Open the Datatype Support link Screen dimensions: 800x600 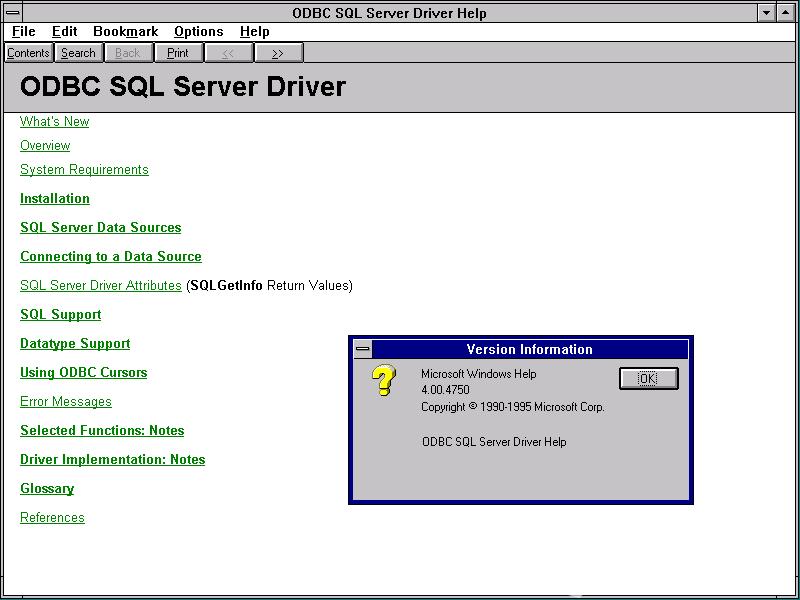[x=75, y=343]
